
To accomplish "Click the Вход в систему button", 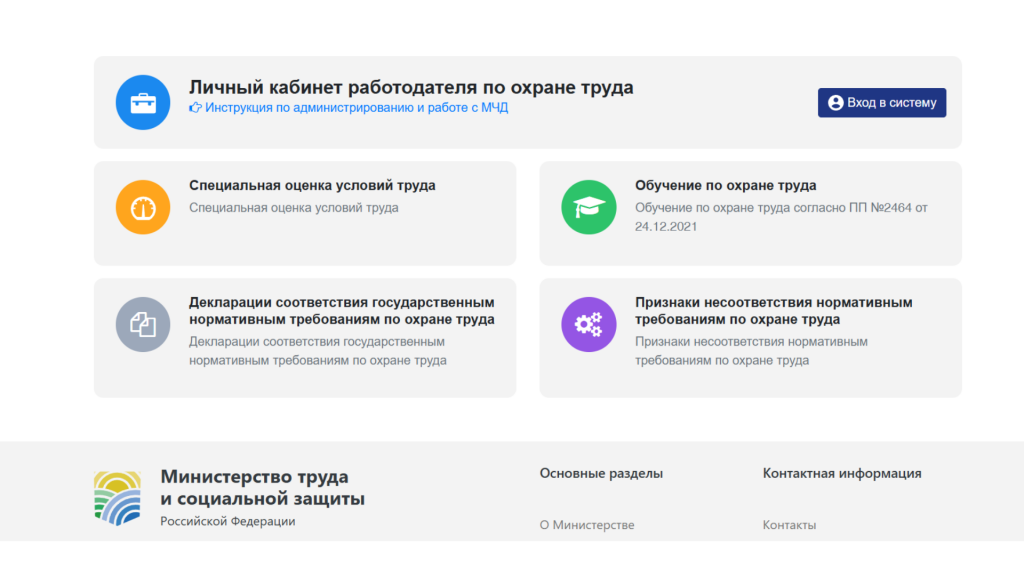I will [x=882, y=103].
